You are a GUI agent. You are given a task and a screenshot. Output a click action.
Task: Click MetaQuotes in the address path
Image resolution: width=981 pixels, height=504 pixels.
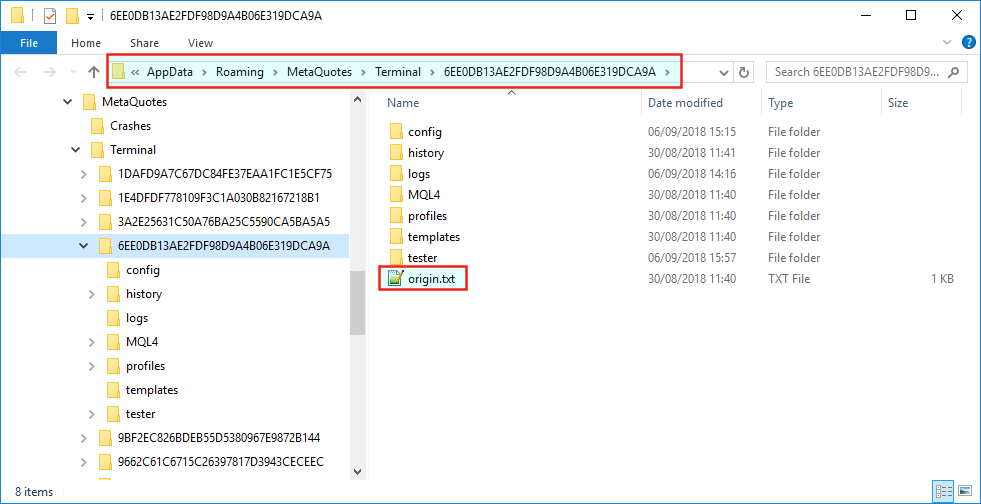[319, 72]
